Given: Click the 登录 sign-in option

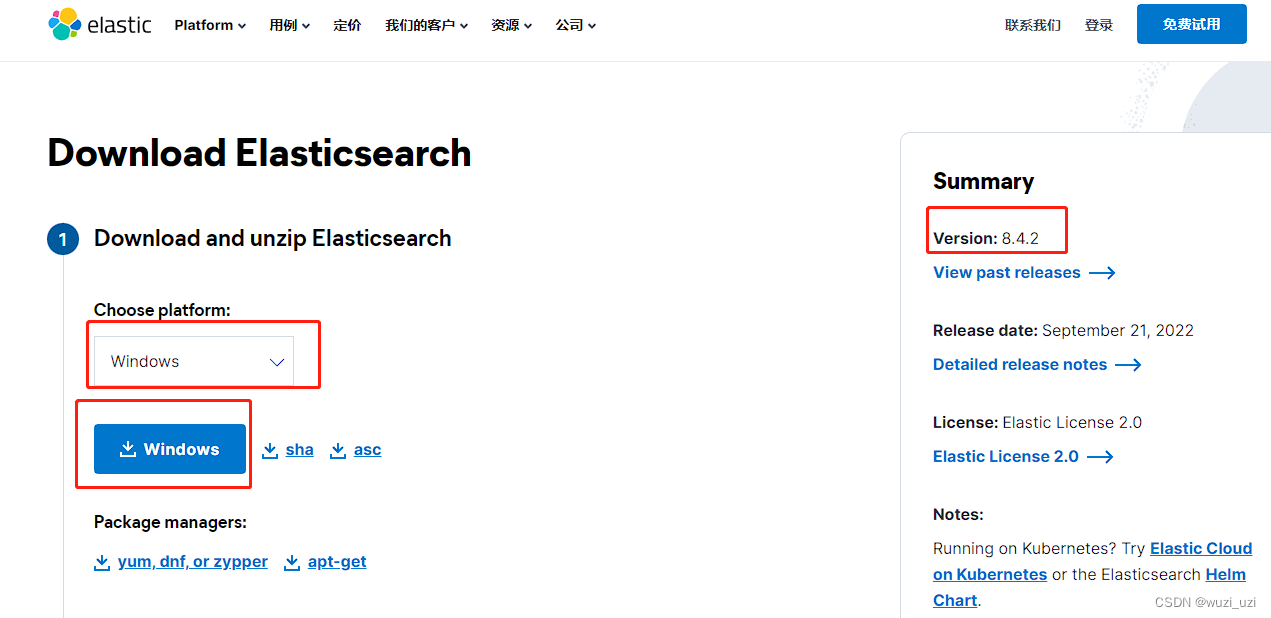Looking at the screenshot, I should pyautogui.click(x=1098, y=24).
